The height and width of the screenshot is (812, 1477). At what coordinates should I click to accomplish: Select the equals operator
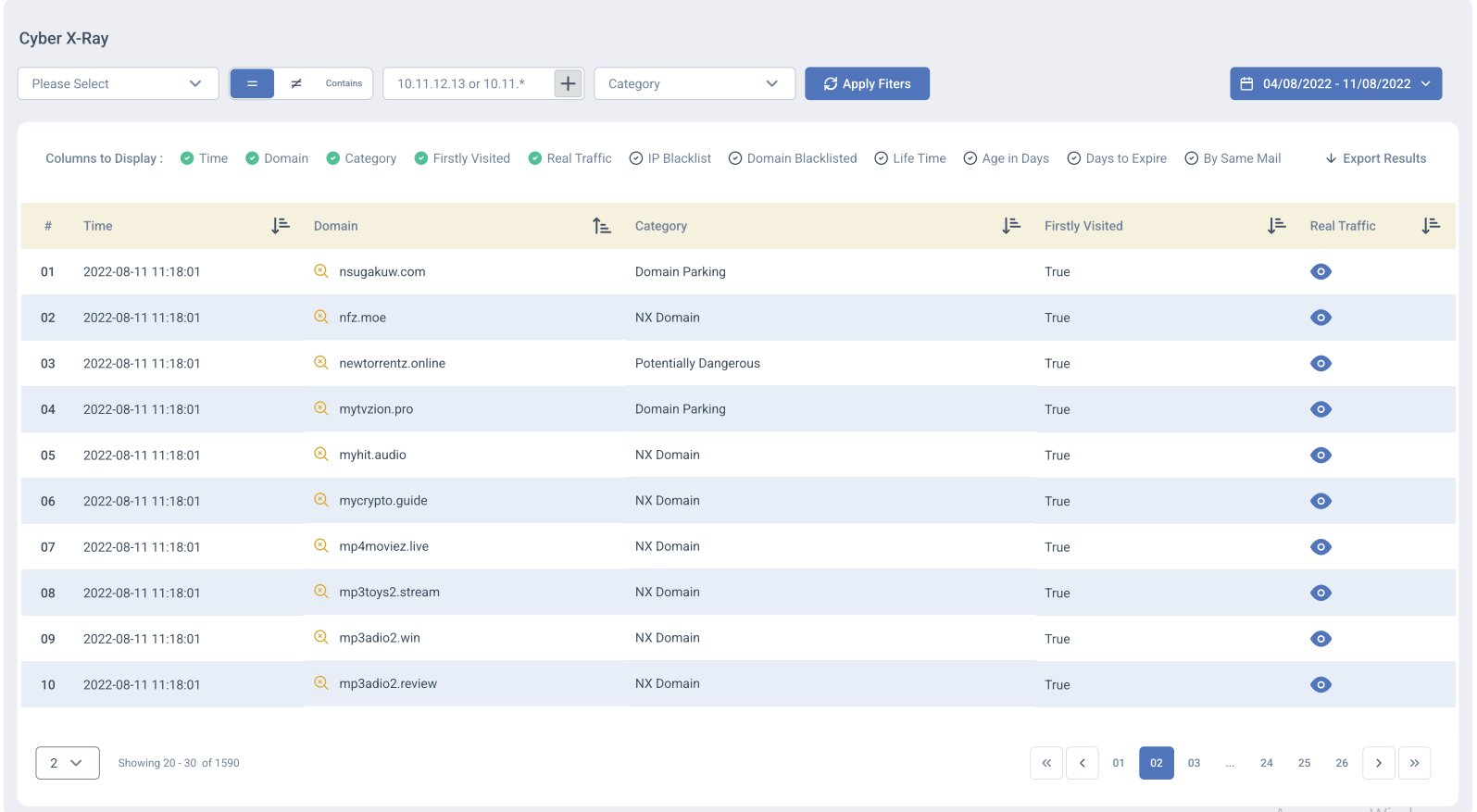pos(252,83)
